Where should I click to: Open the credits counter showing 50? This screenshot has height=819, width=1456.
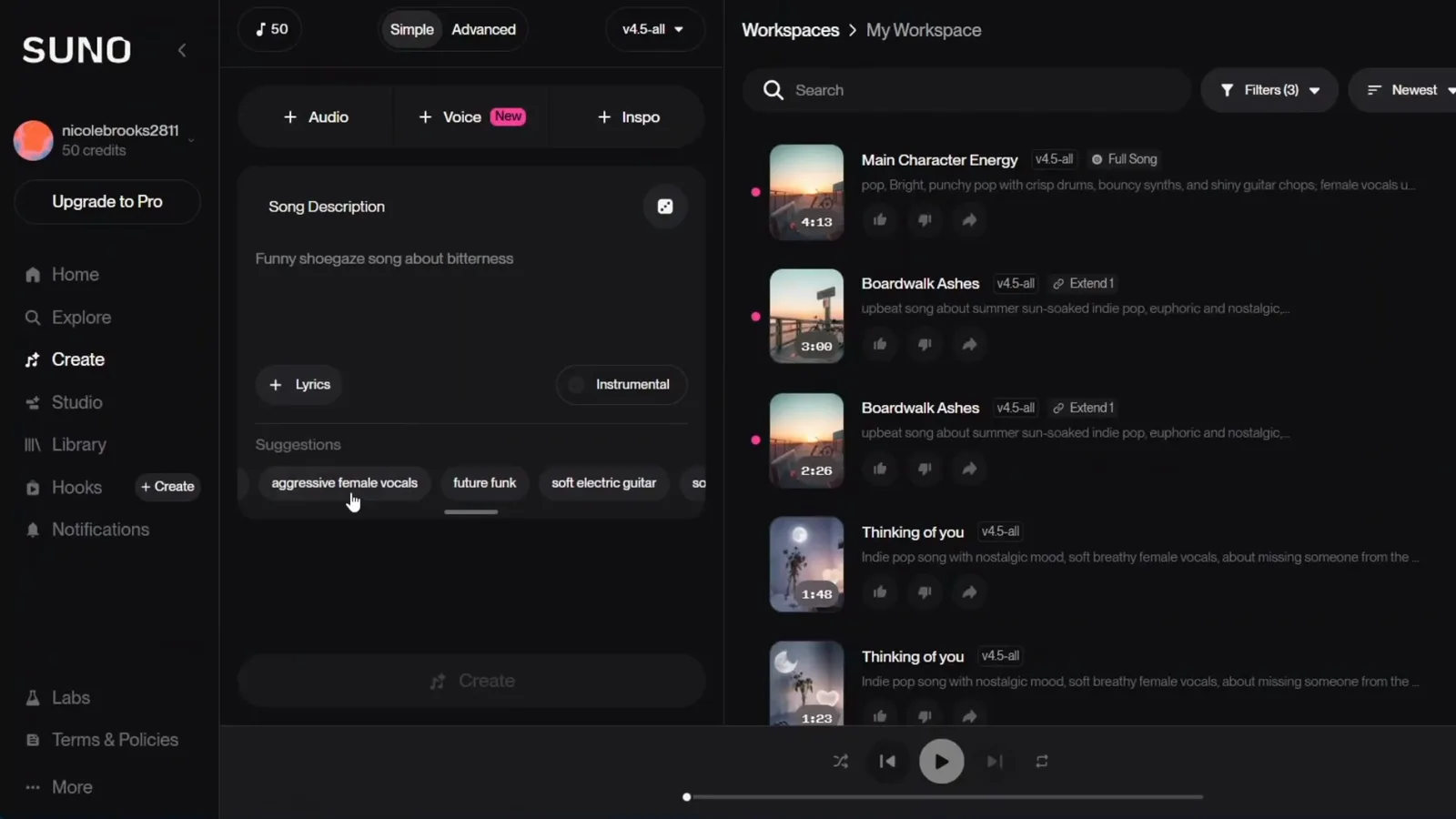click(271, 29)
